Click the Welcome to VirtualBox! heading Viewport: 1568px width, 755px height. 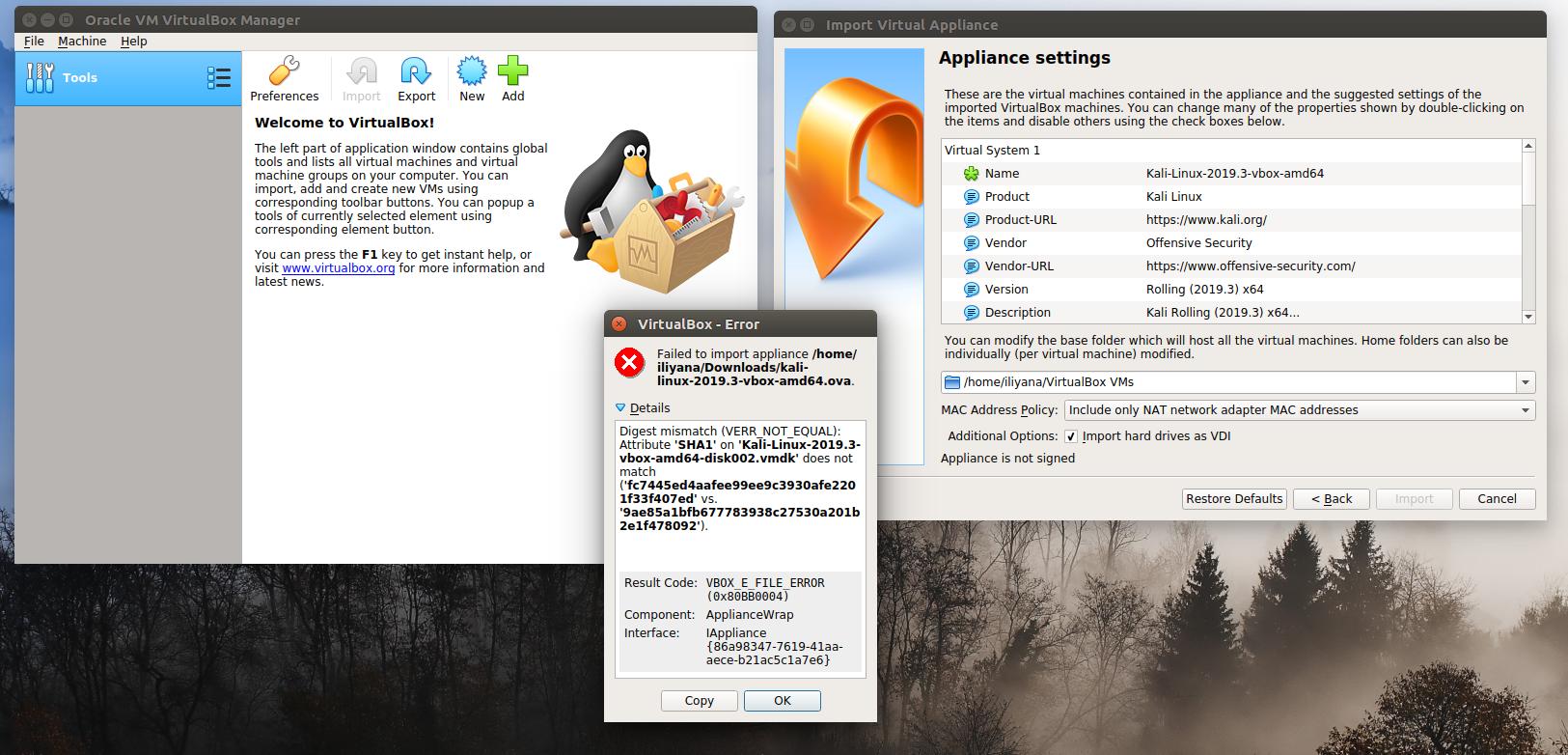click(x=344, y=123)
